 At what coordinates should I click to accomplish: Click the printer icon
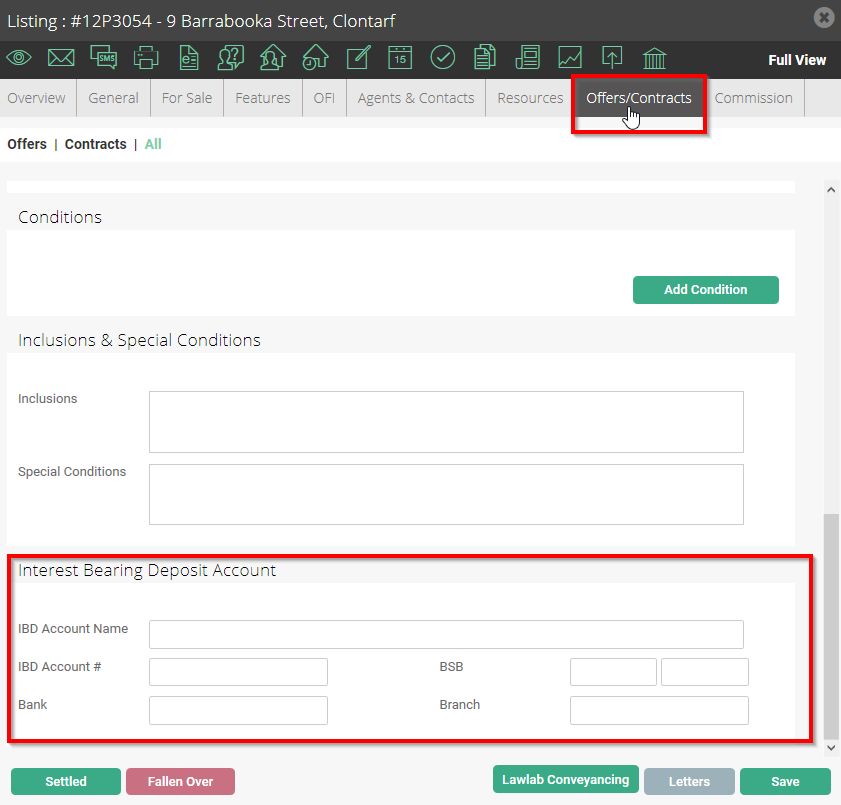coord(146,57)
